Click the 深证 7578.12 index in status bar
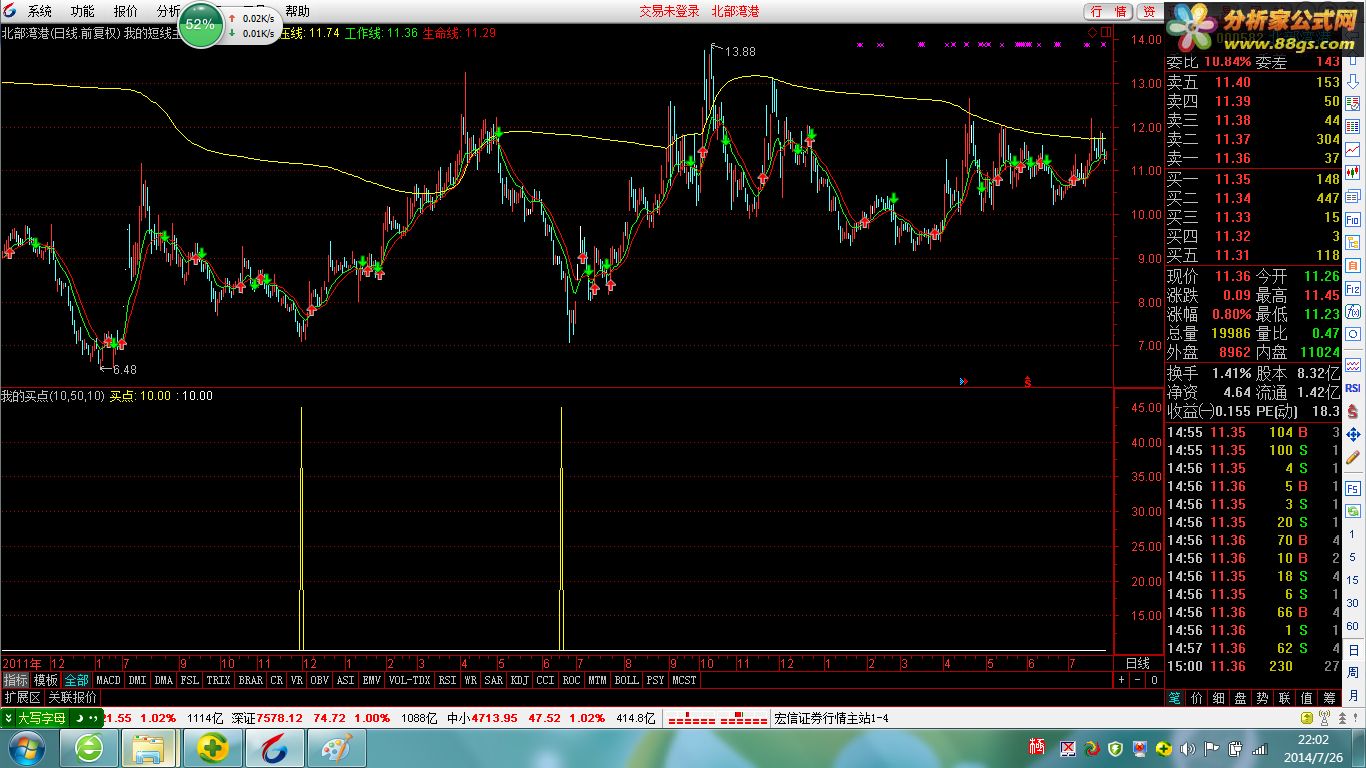Viewport: 1366px width, 768px height. point(268,718)
